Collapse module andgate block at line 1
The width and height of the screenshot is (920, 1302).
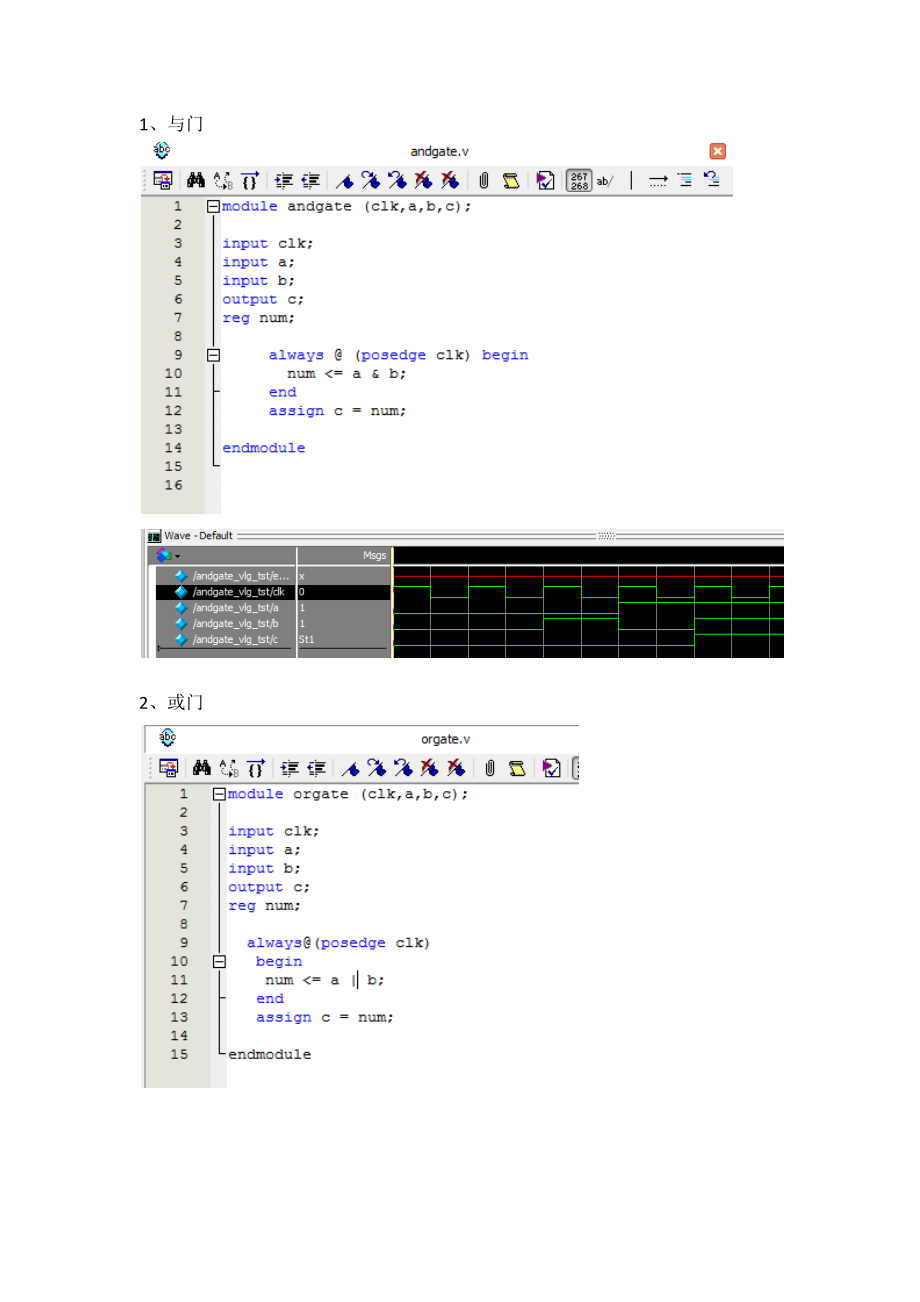point(212,206)
